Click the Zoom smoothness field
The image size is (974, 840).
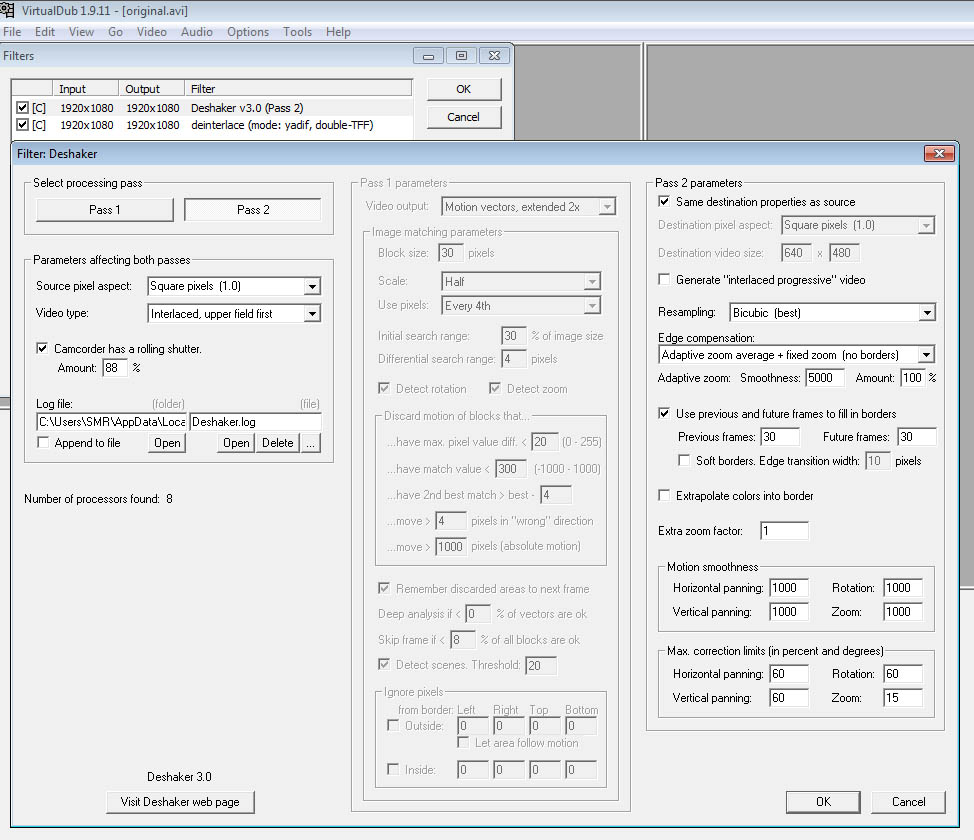coord(903,612)
